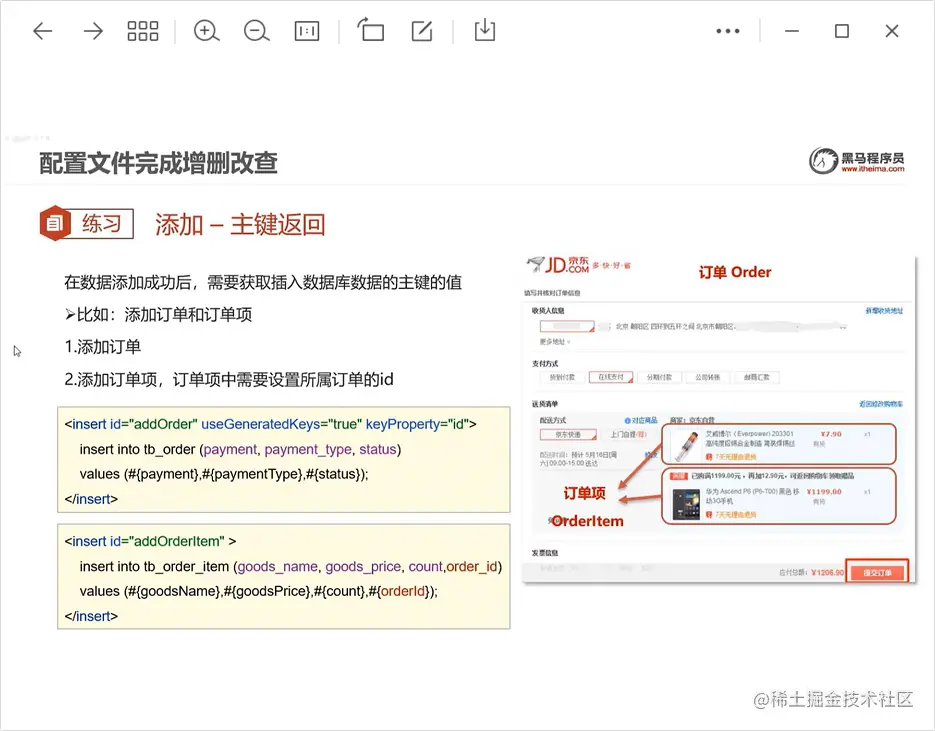Minimize the image viewer window
Viewport: 935px width, 731px height.
click(791, 31)
